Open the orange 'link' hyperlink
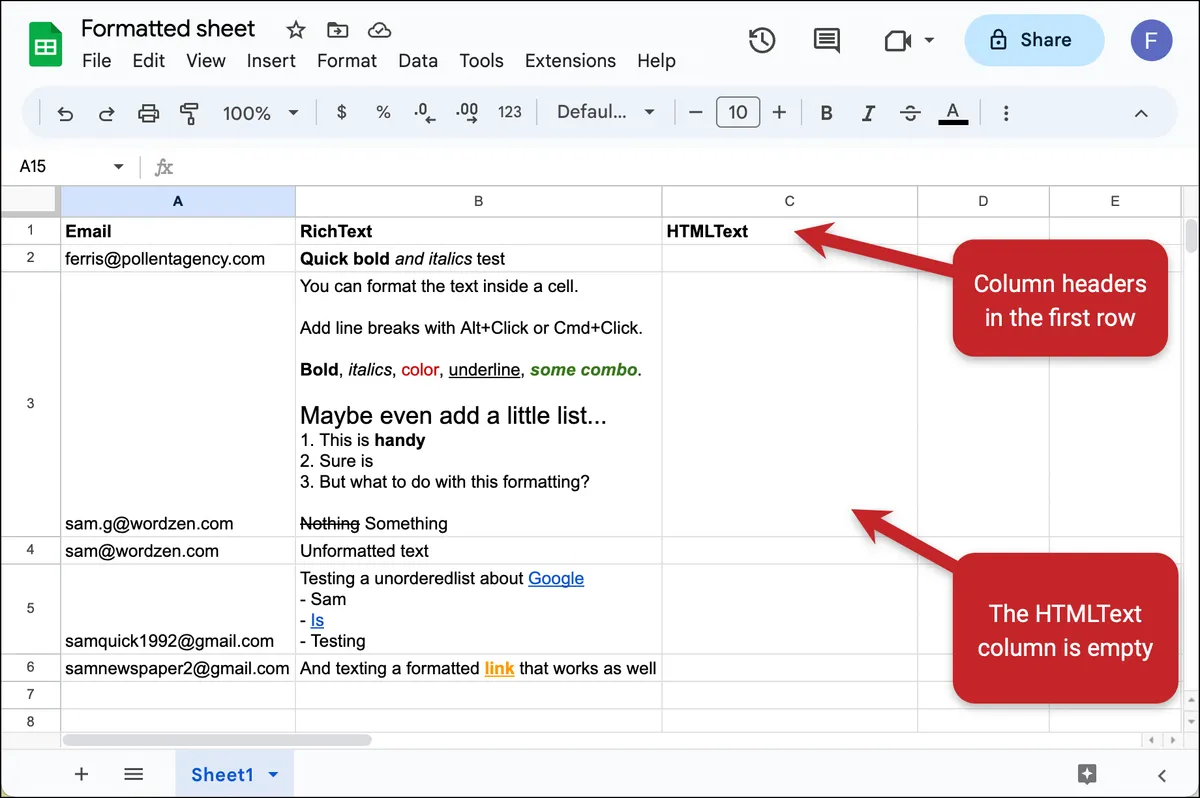The image size is (1200, 798). point(499,668)
